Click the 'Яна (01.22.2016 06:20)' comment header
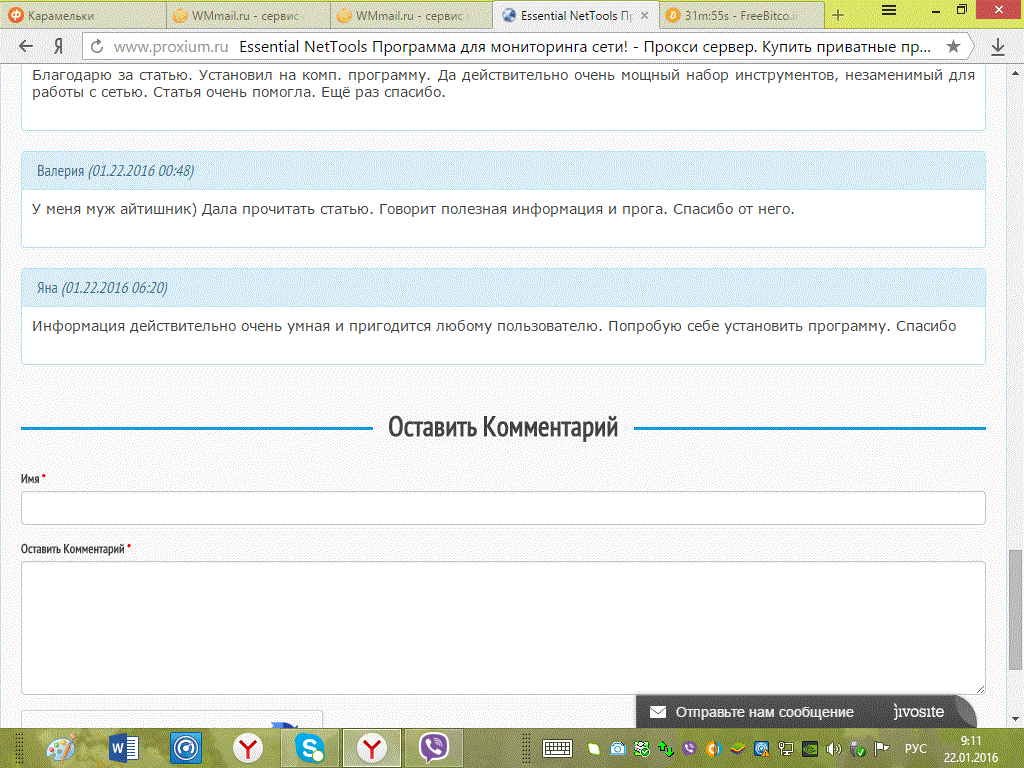 pyautogui.click(x=503, y=288)
